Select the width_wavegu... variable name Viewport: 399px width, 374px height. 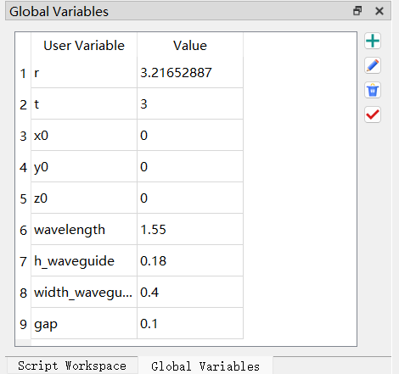[x=84, y=292]
